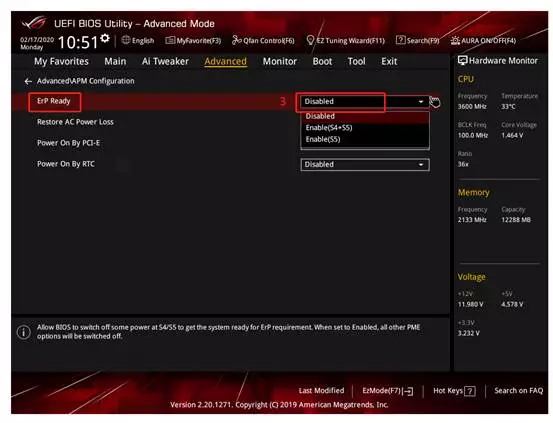Click the Hardware Monitor display icon
This screenshot has height=423, width=553.
point(462,60)
